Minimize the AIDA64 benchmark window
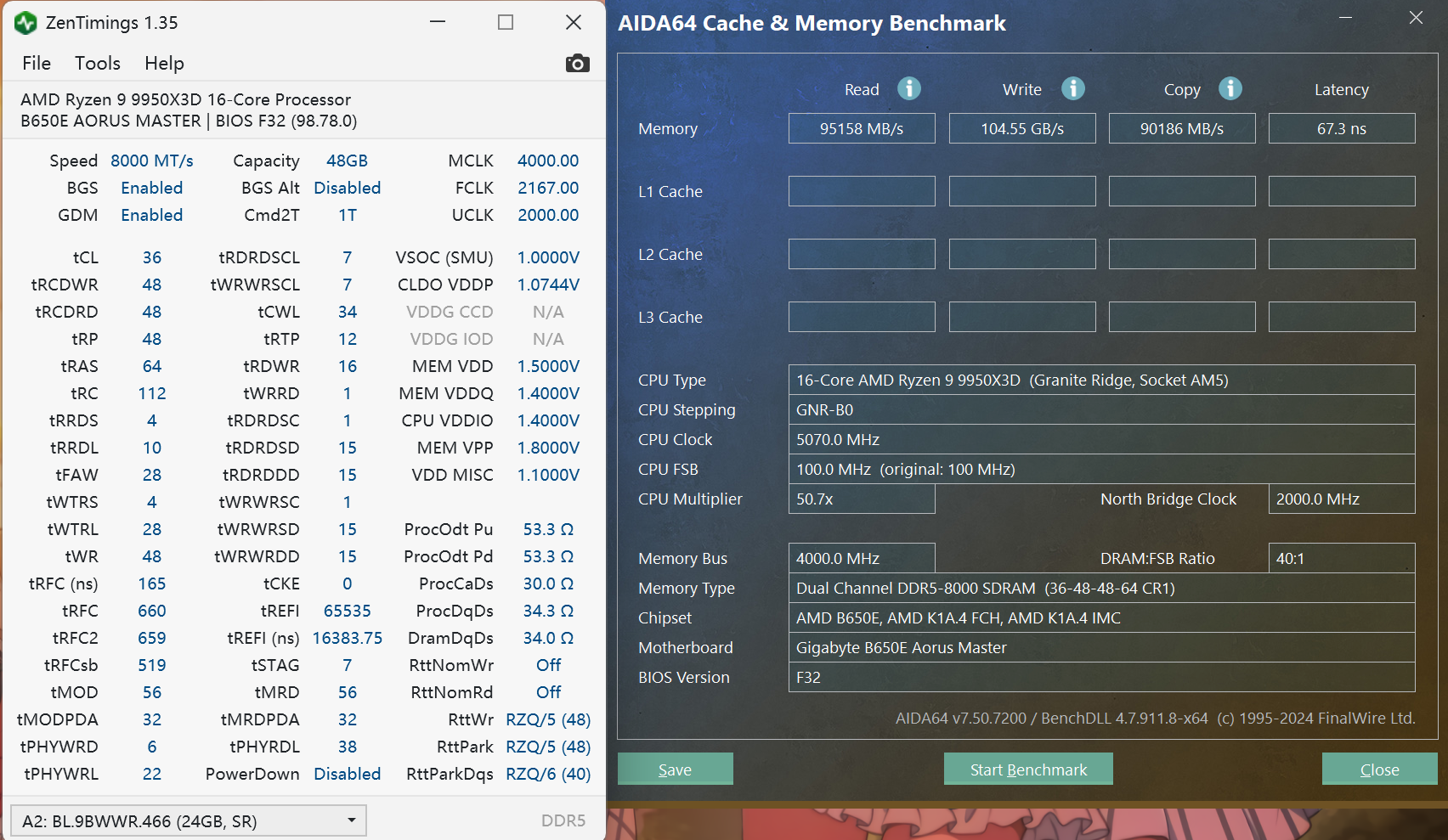The width and height of the screenshot is (1448, 840). tap(1345, 18)
